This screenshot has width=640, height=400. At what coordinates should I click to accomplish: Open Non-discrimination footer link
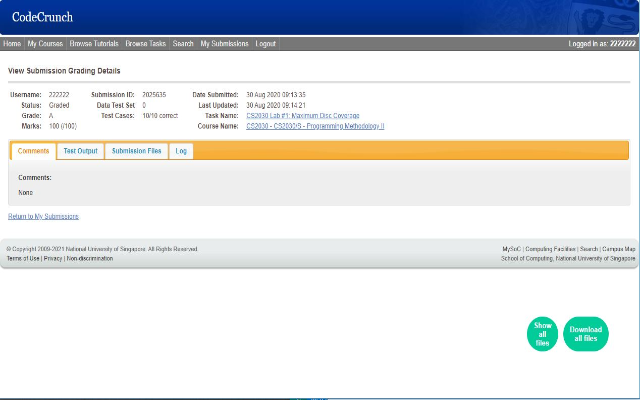(90, 258)
